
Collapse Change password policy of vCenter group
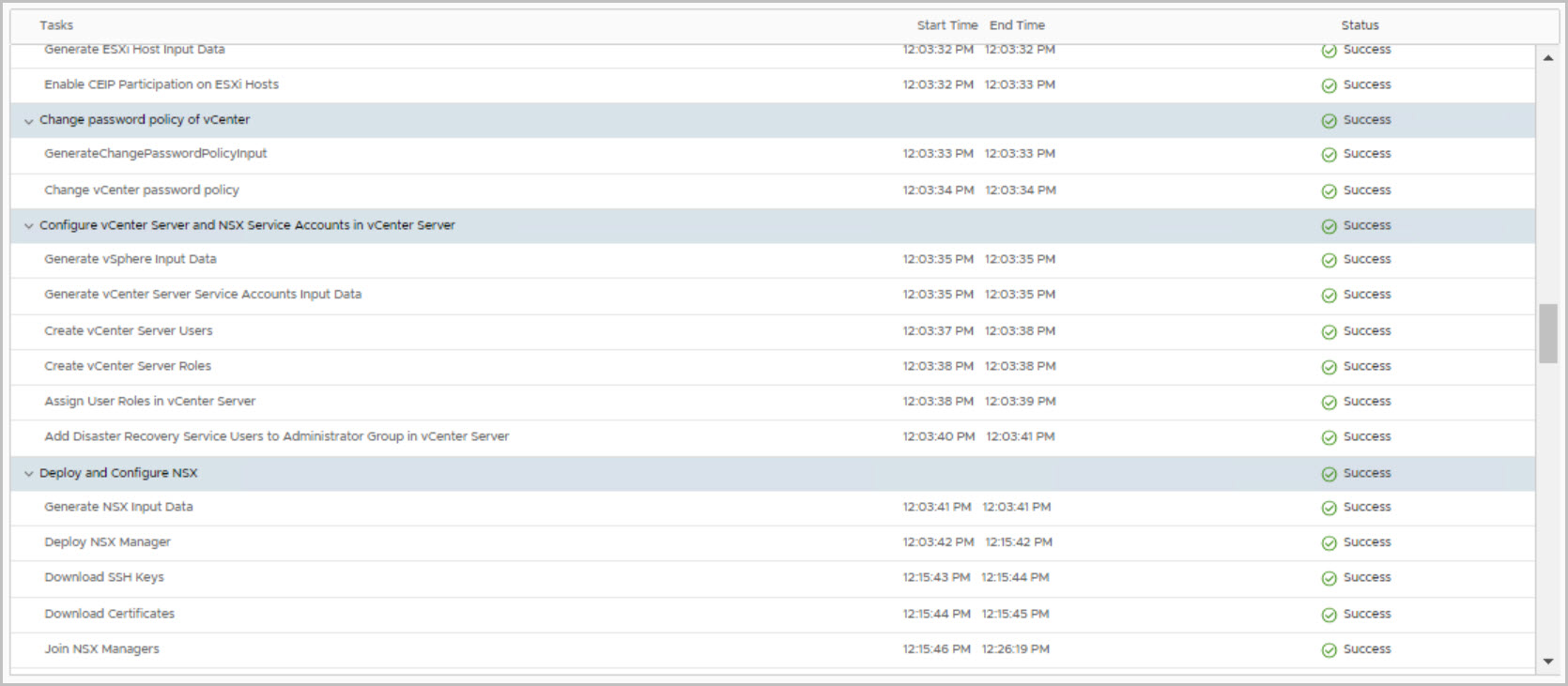[28, 121]
